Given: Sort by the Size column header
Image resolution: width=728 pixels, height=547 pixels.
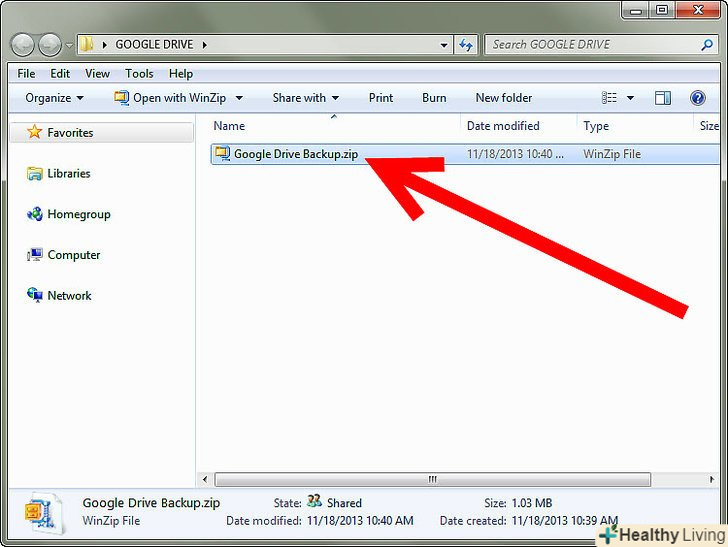Looking at the screenshot, I should (x=709, y=126).
